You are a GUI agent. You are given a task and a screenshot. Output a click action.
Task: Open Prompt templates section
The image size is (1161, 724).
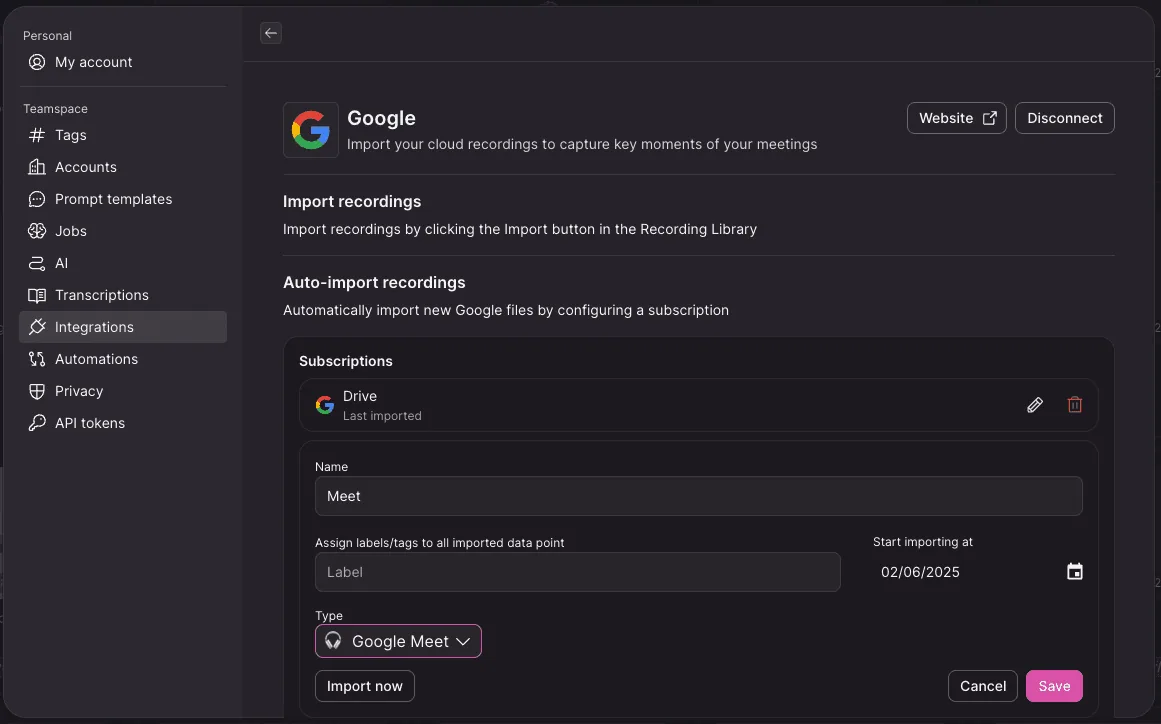(x=123, y=199)
